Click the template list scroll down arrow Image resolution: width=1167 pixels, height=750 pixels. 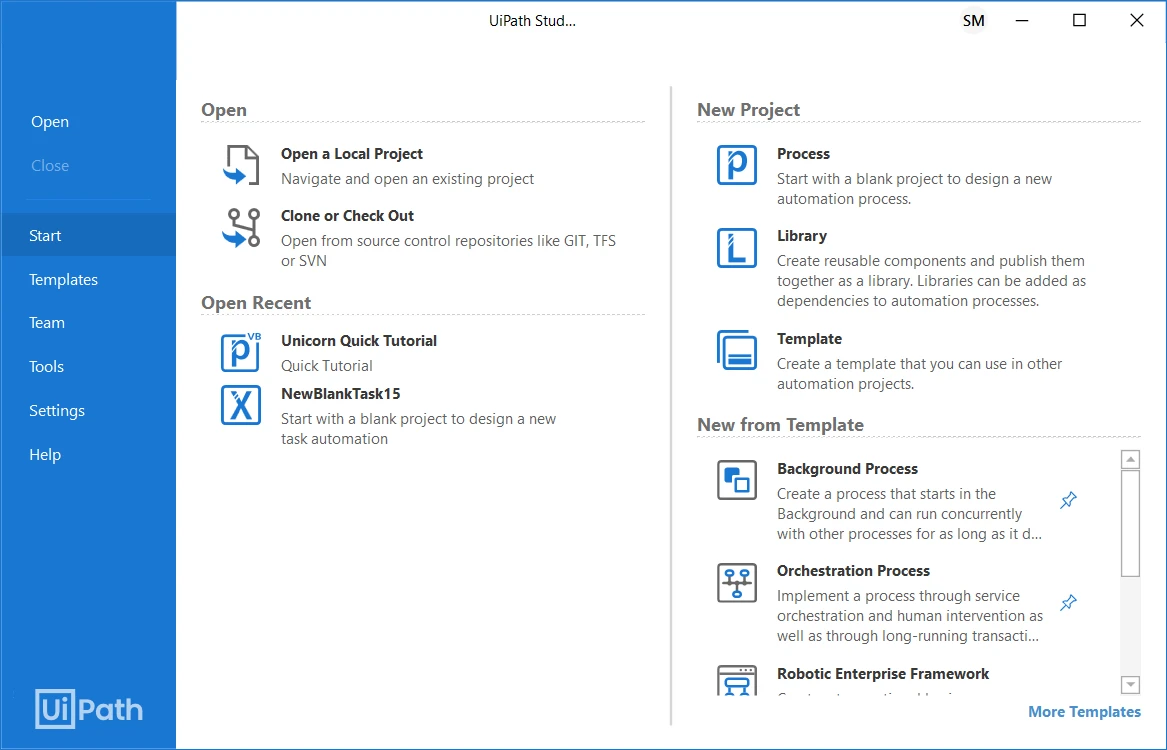[1131, 685]
